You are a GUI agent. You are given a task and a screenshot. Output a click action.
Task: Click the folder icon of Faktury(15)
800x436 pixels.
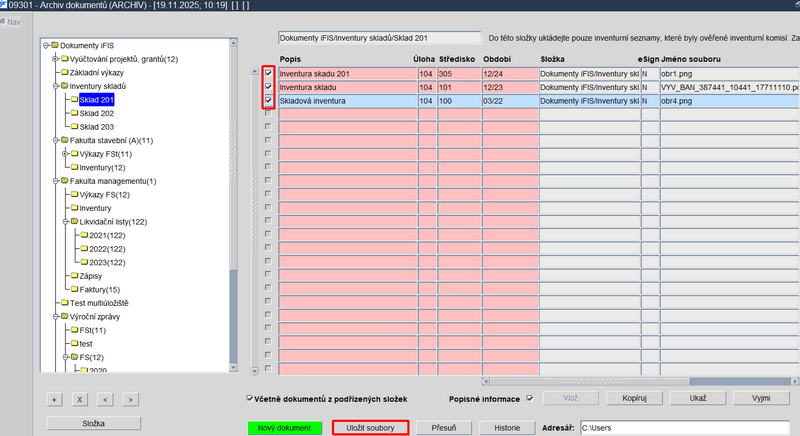pos(74,289)
